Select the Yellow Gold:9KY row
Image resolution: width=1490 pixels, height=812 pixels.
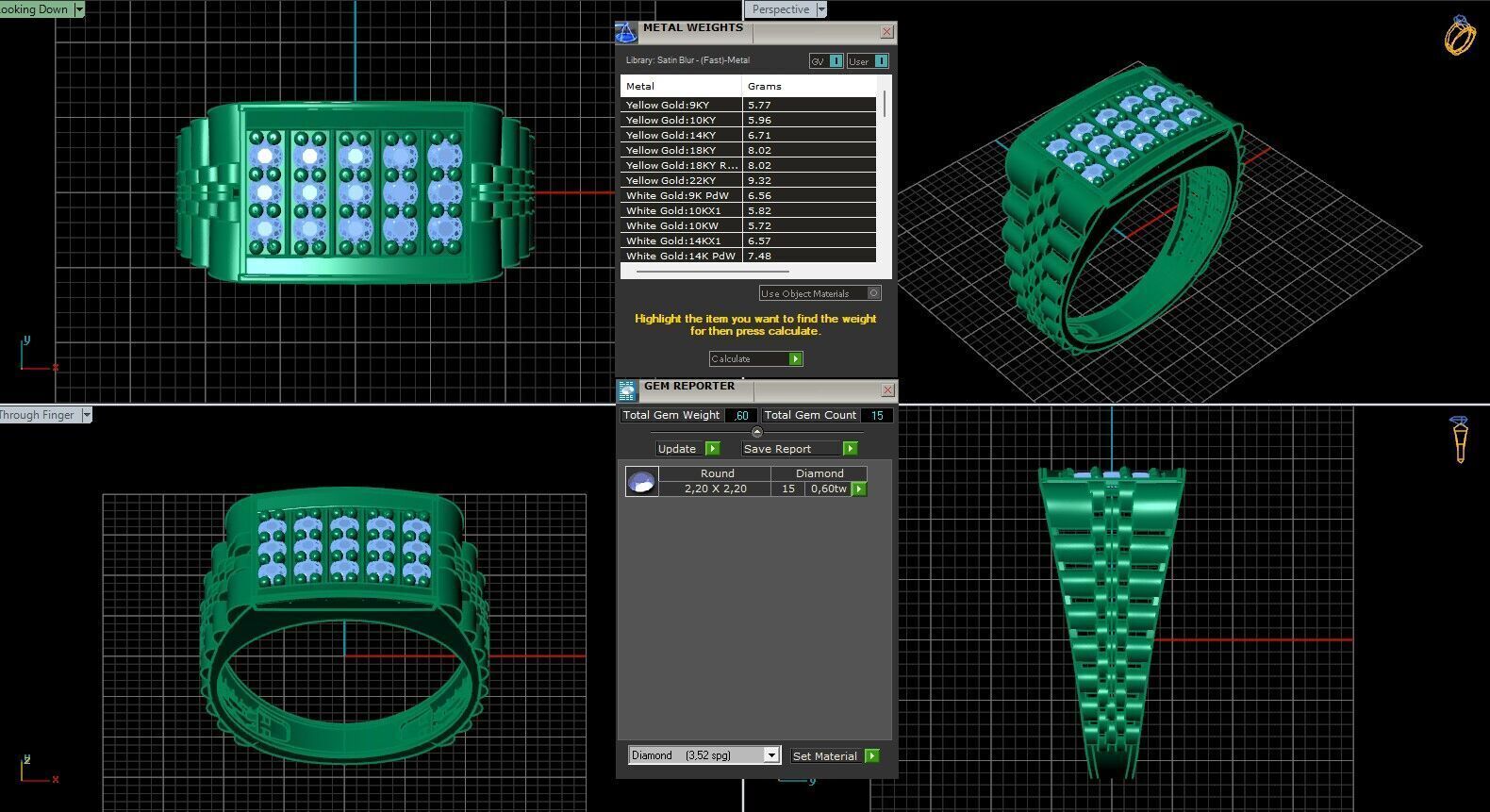[749, 105]
